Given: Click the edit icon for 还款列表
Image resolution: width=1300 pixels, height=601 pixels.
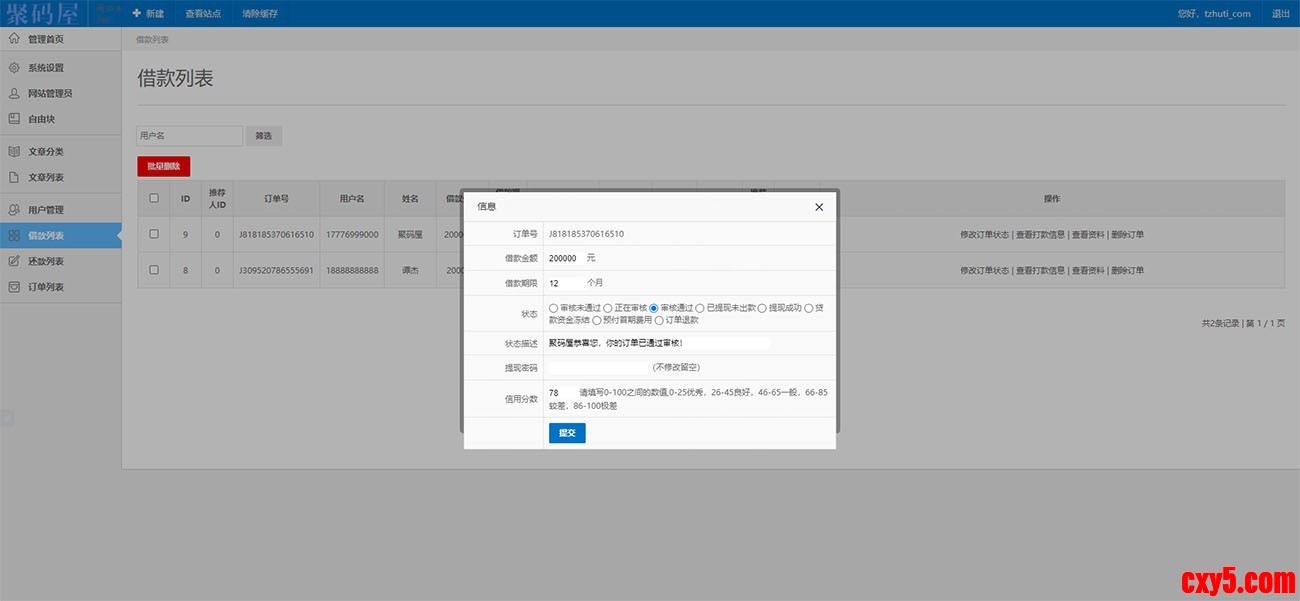Looking at the screenshot, I should [x=14, y=262].
